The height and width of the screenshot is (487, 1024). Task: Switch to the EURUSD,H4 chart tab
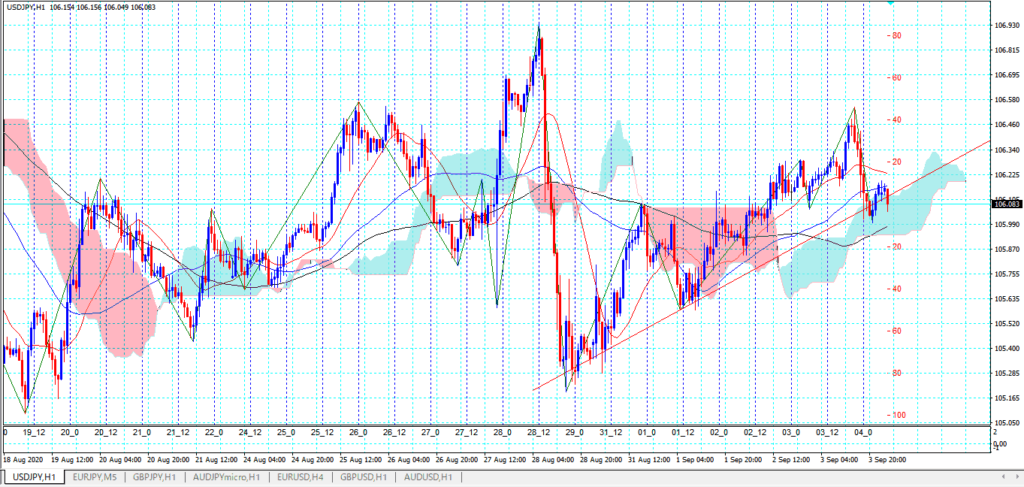(301, 478)
